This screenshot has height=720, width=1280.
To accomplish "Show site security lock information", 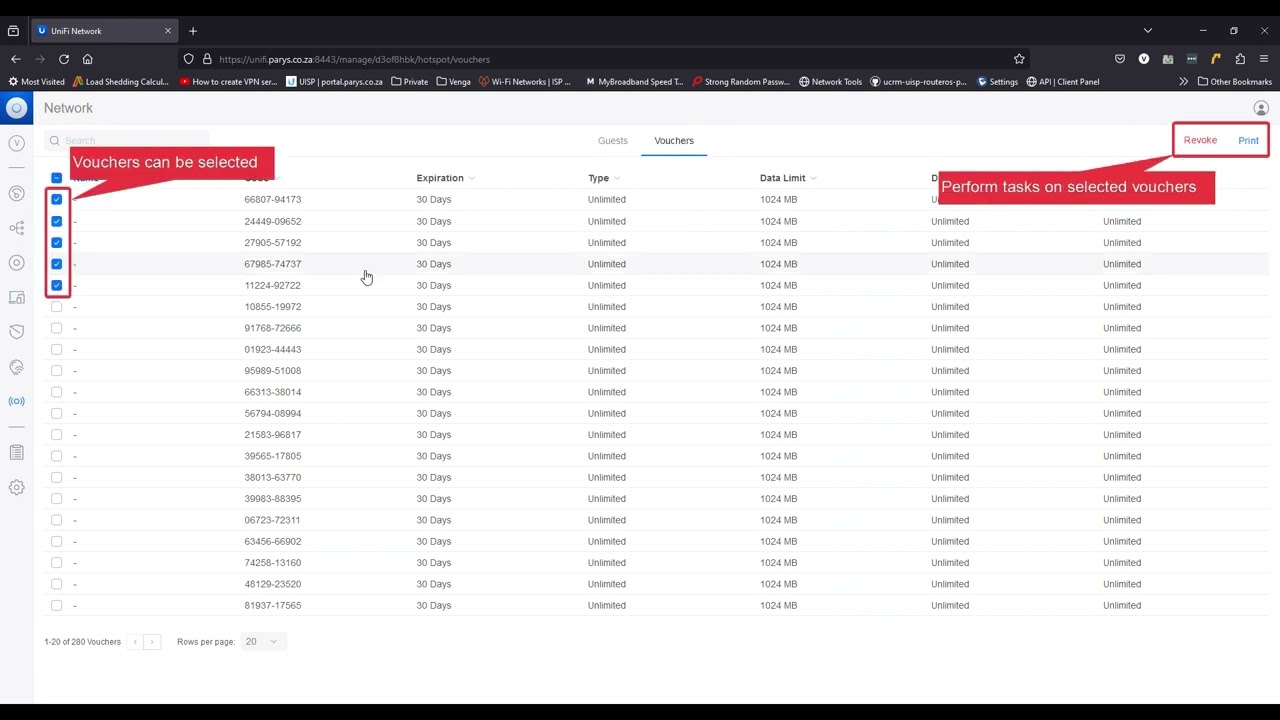I will coord(207,59).
